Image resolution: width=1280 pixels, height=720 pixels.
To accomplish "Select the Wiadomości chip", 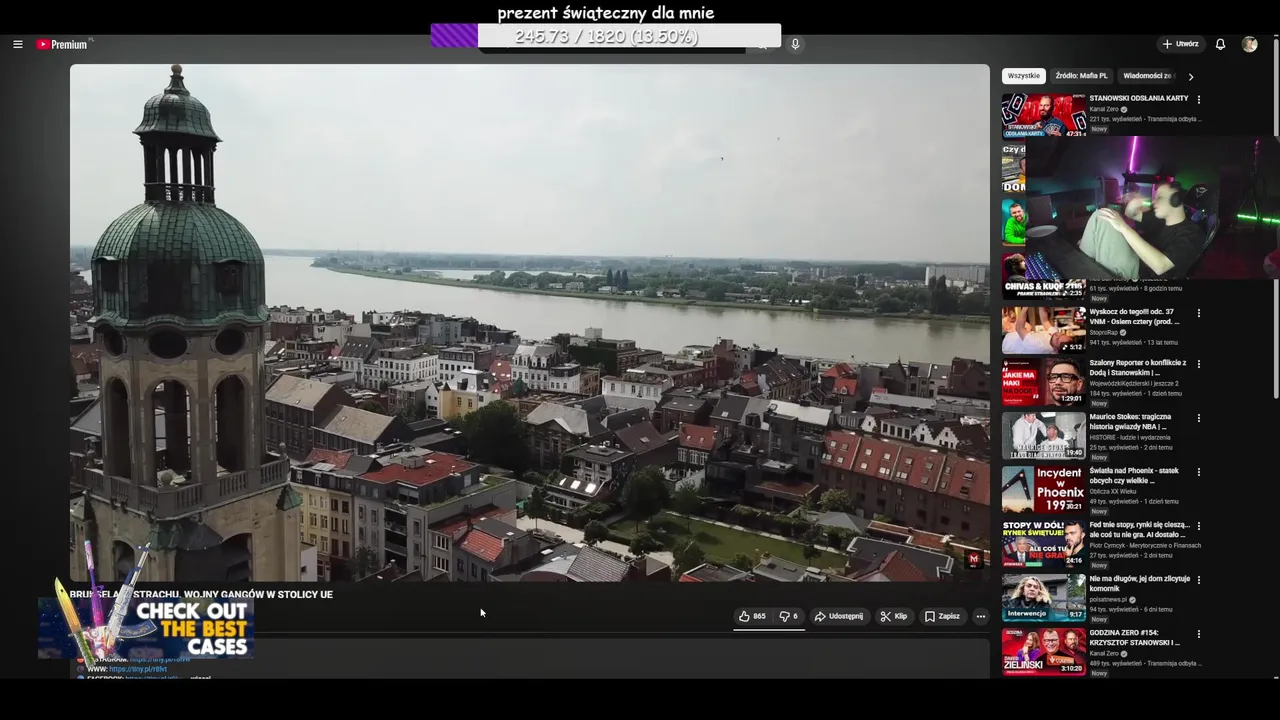I will 1147,76.
